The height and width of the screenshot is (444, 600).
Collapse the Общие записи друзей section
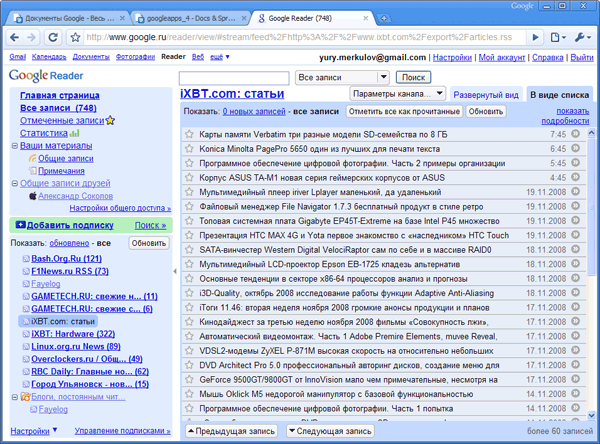[x=15, y=183]
